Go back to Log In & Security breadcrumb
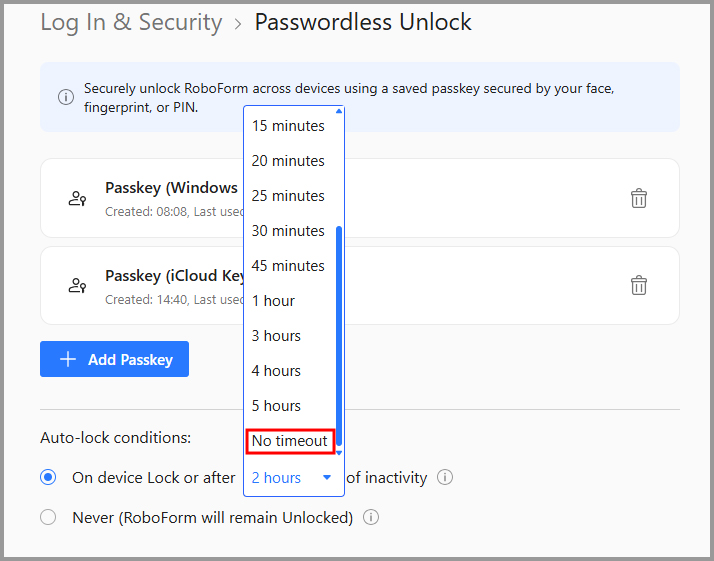714x561 pixels. tap(131, 22)
